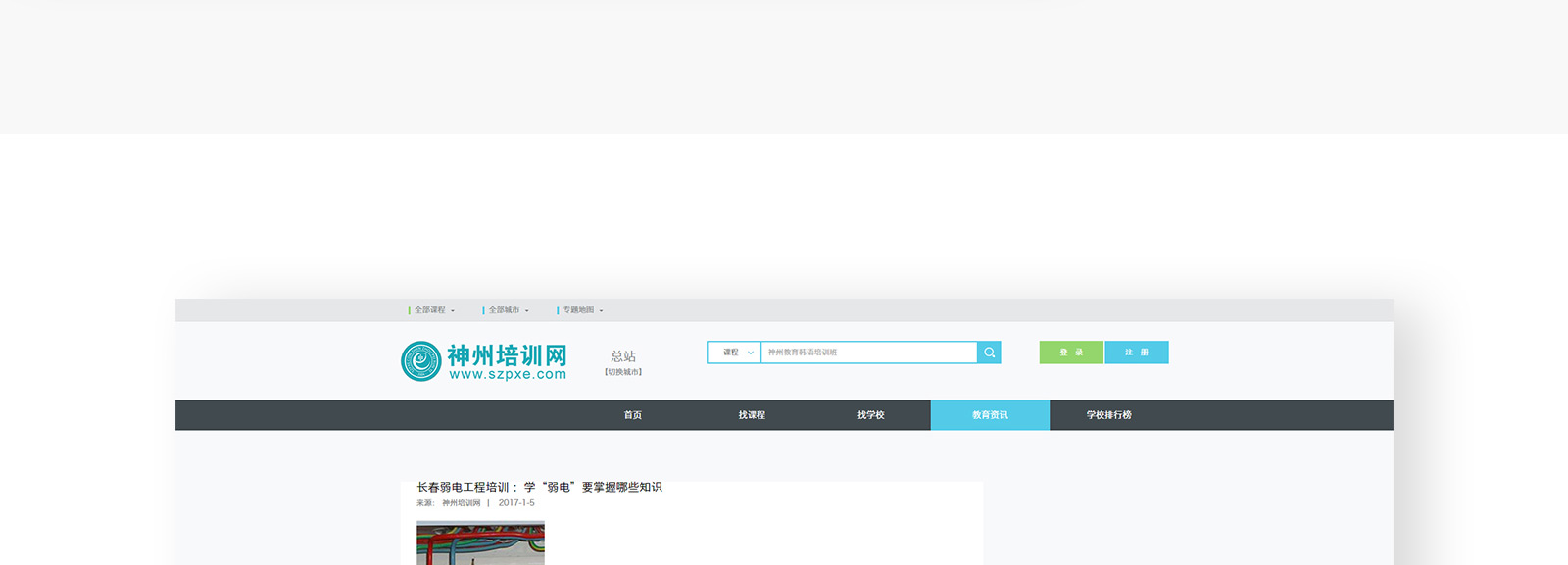1568x565 pixels.
Task: Expand the 全部课程 dropdown menu
Action: [x=431, y=310]
